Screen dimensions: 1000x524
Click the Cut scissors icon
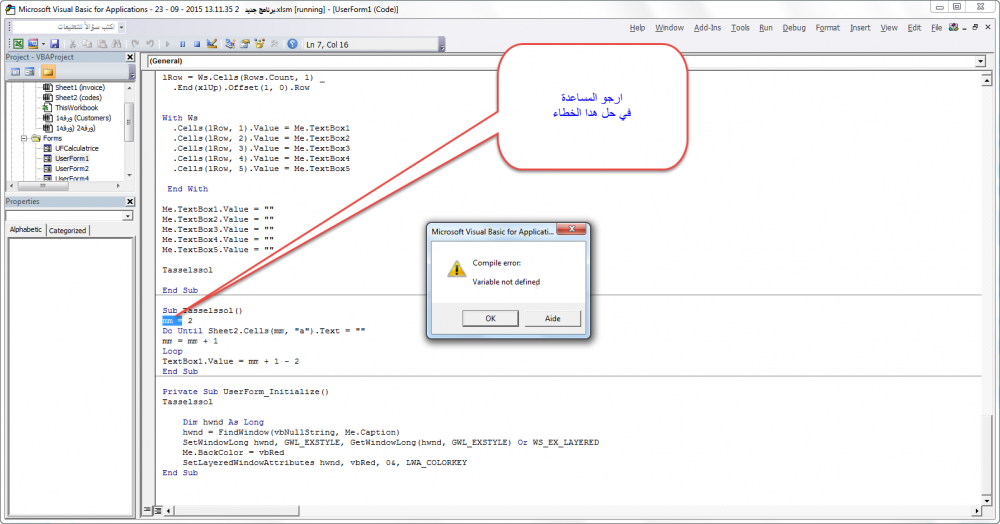click(73, 44)
